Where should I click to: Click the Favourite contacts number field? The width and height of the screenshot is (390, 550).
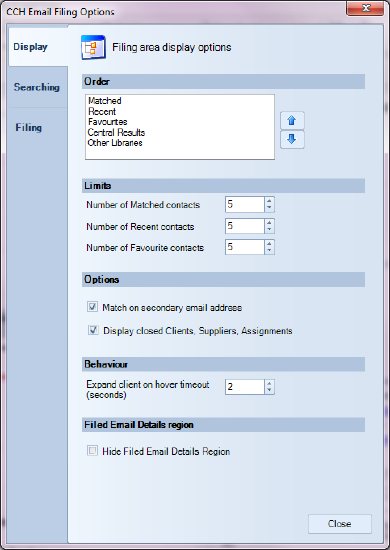(245, 247)
